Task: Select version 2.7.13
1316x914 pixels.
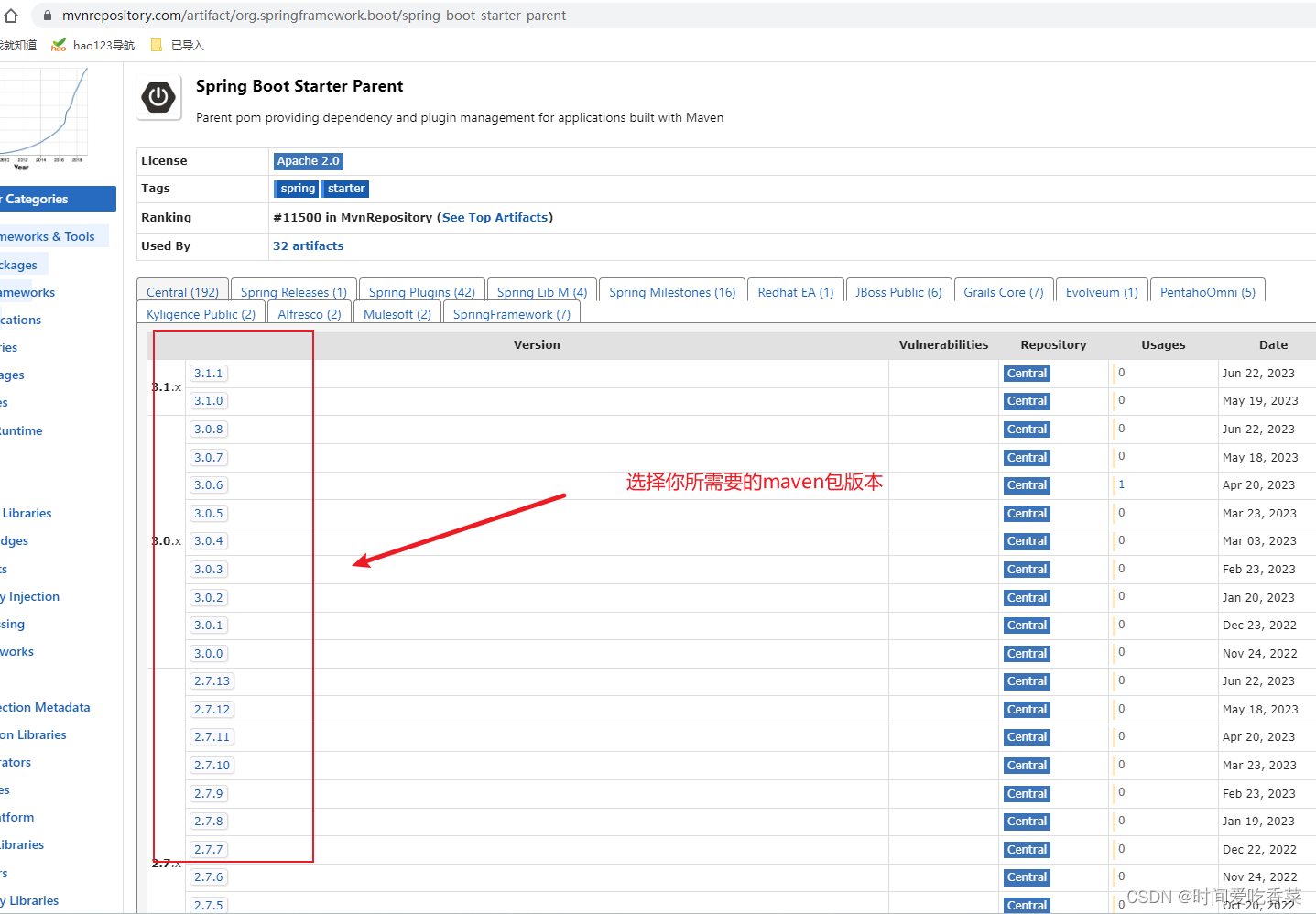Action: tap(212, 681)
